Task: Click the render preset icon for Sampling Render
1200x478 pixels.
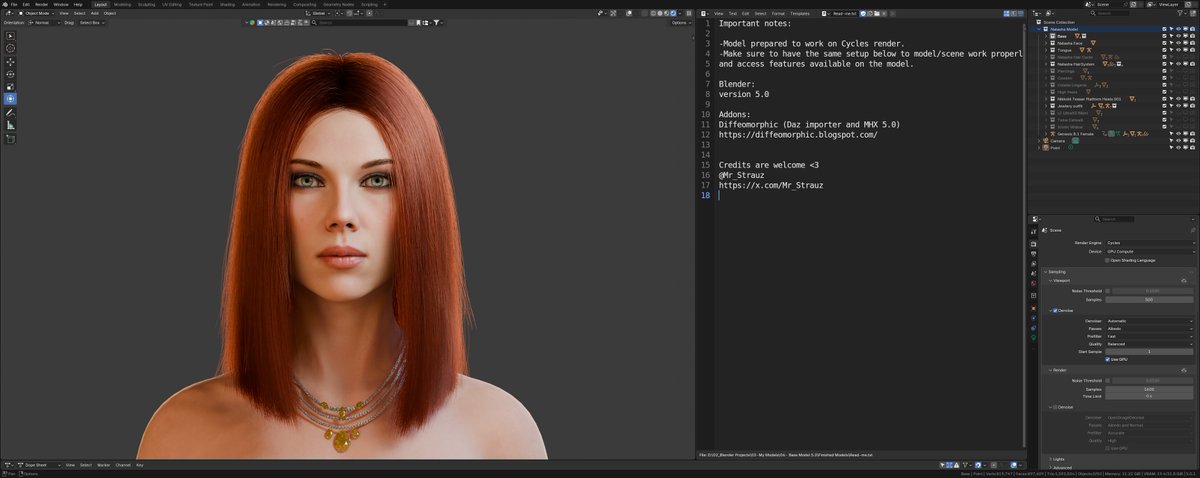Action: click(1183, 370)
